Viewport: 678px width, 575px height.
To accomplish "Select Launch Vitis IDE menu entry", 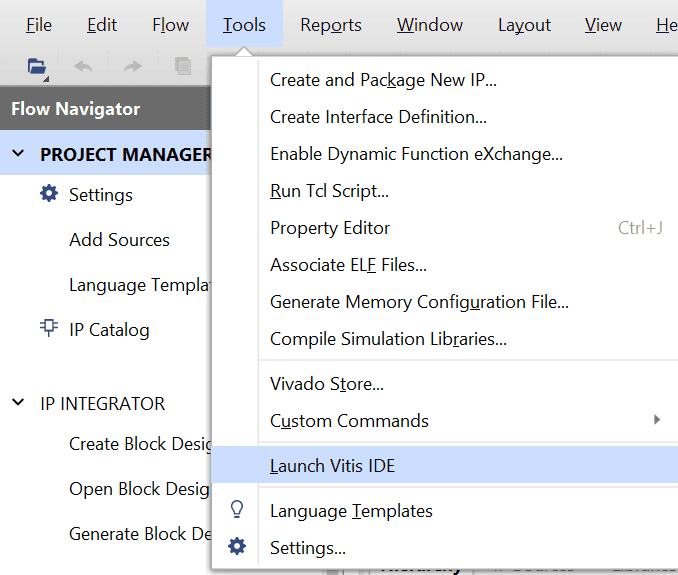I will point(333,465).
